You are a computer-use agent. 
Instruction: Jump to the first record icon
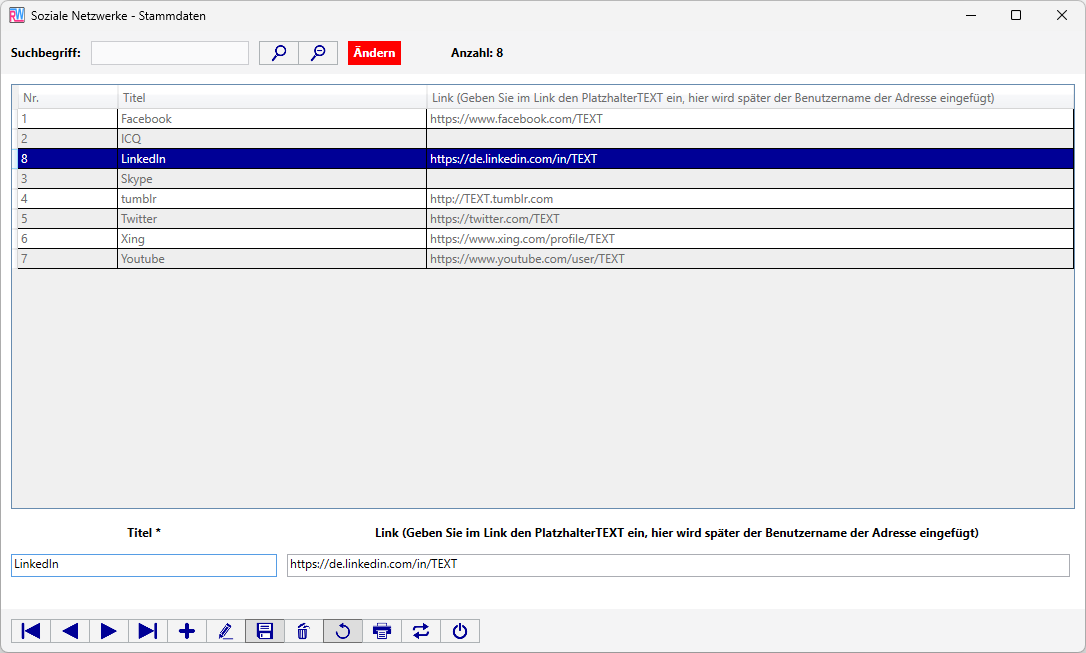point(31,631)
